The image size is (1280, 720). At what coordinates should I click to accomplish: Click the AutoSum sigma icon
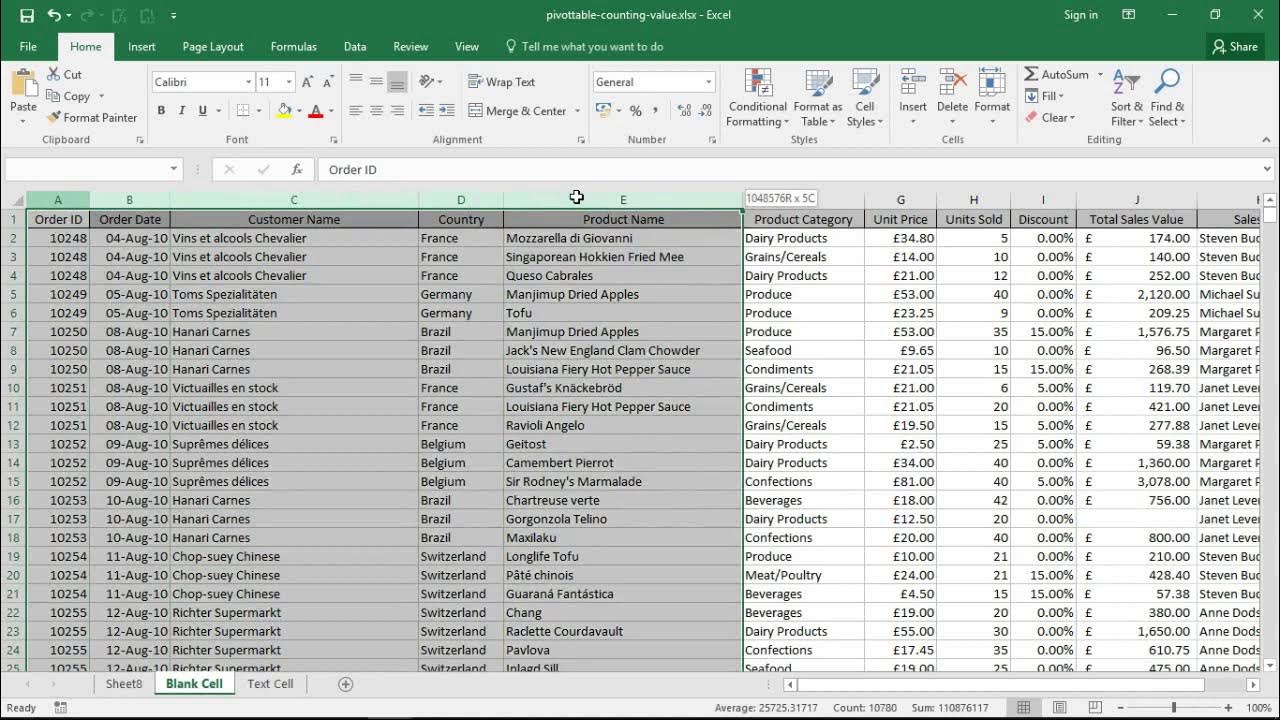point(1031,75)
